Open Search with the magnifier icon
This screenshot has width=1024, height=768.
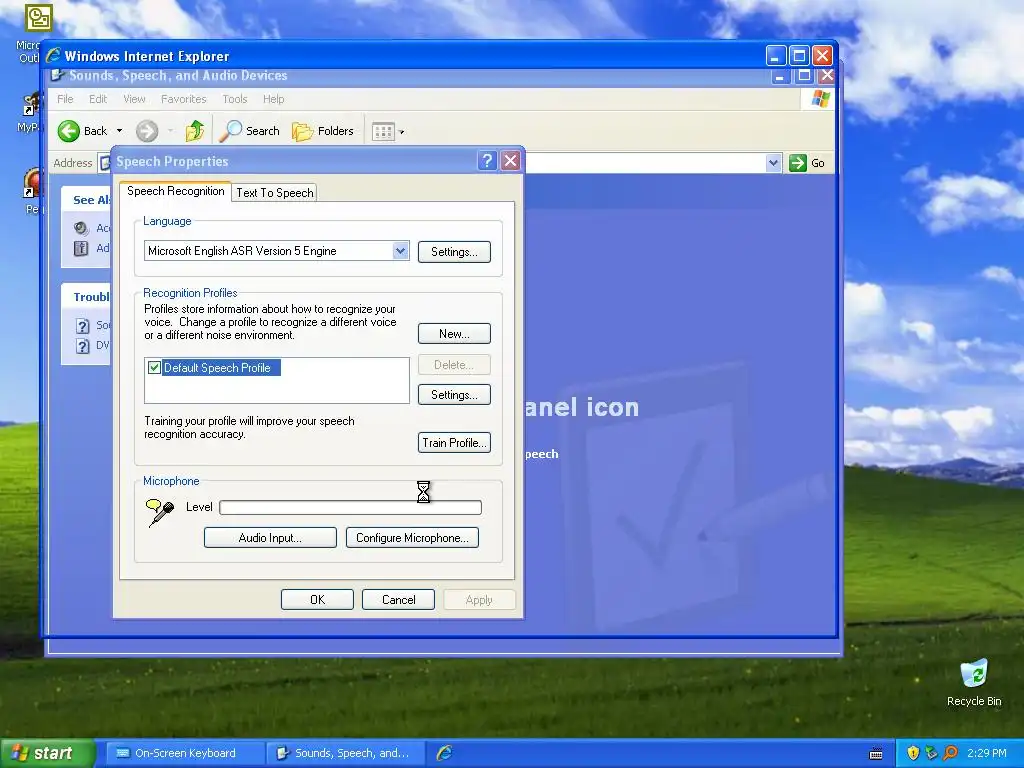230,131
